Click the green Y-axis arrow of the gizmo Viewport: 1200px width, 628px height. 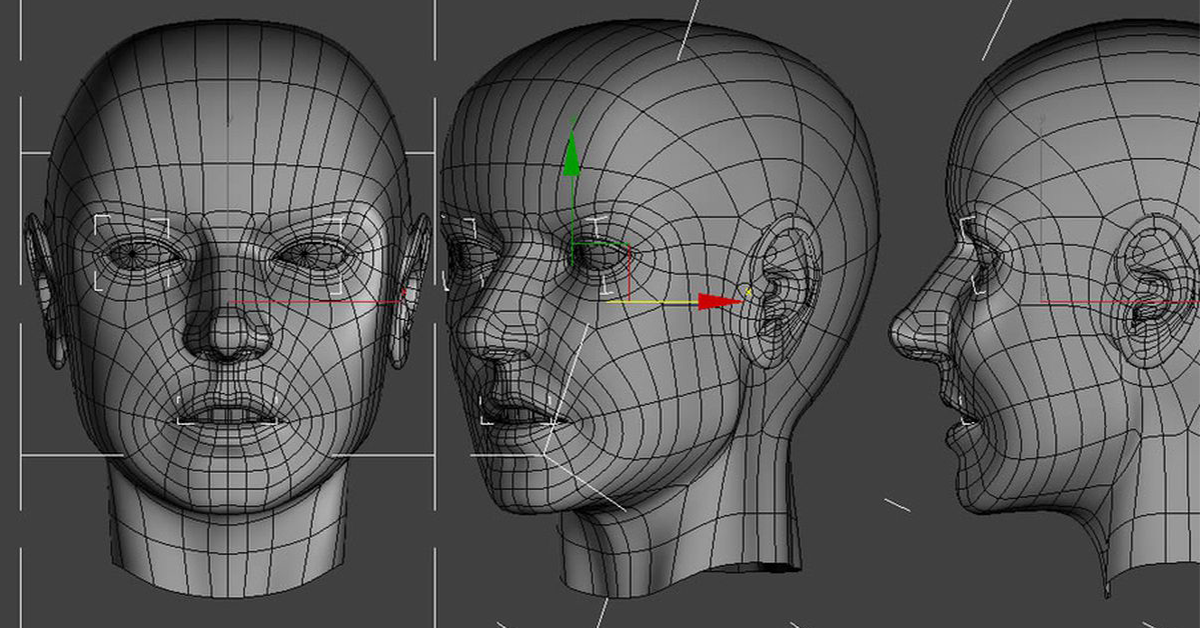click(571, 157)
